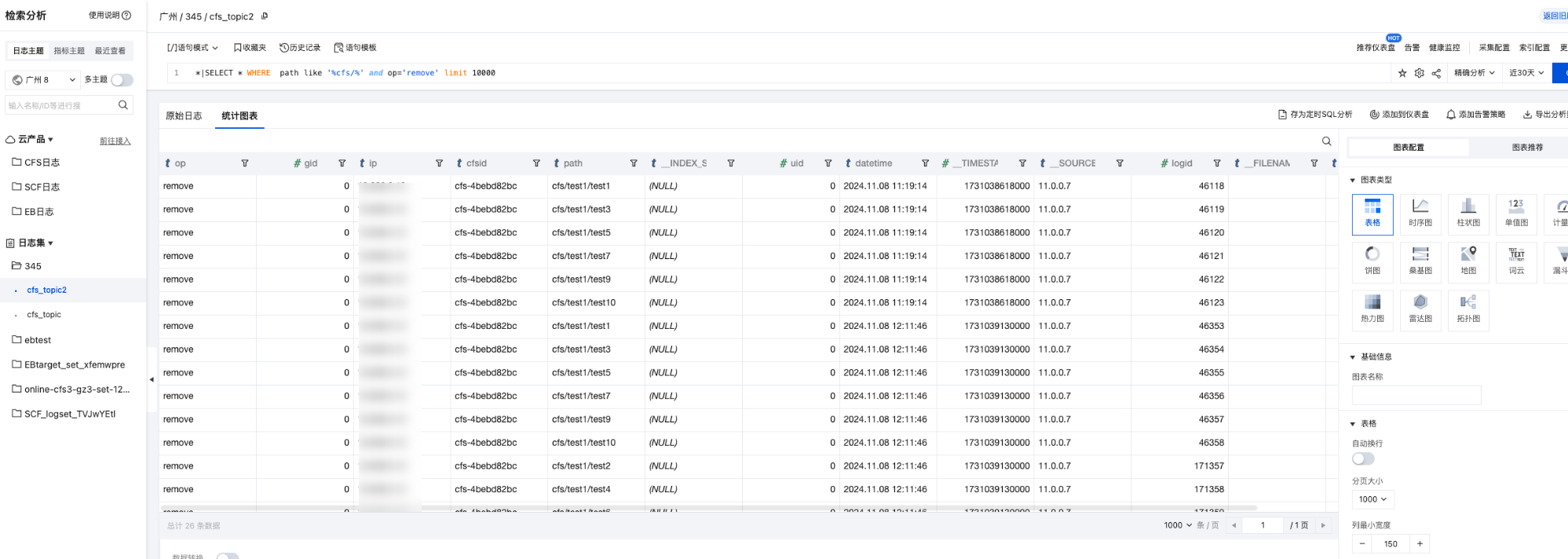Expand the 分页大小 1000 dropdown
Screen dimensions: 1568x559
(x=1372, y=499)
